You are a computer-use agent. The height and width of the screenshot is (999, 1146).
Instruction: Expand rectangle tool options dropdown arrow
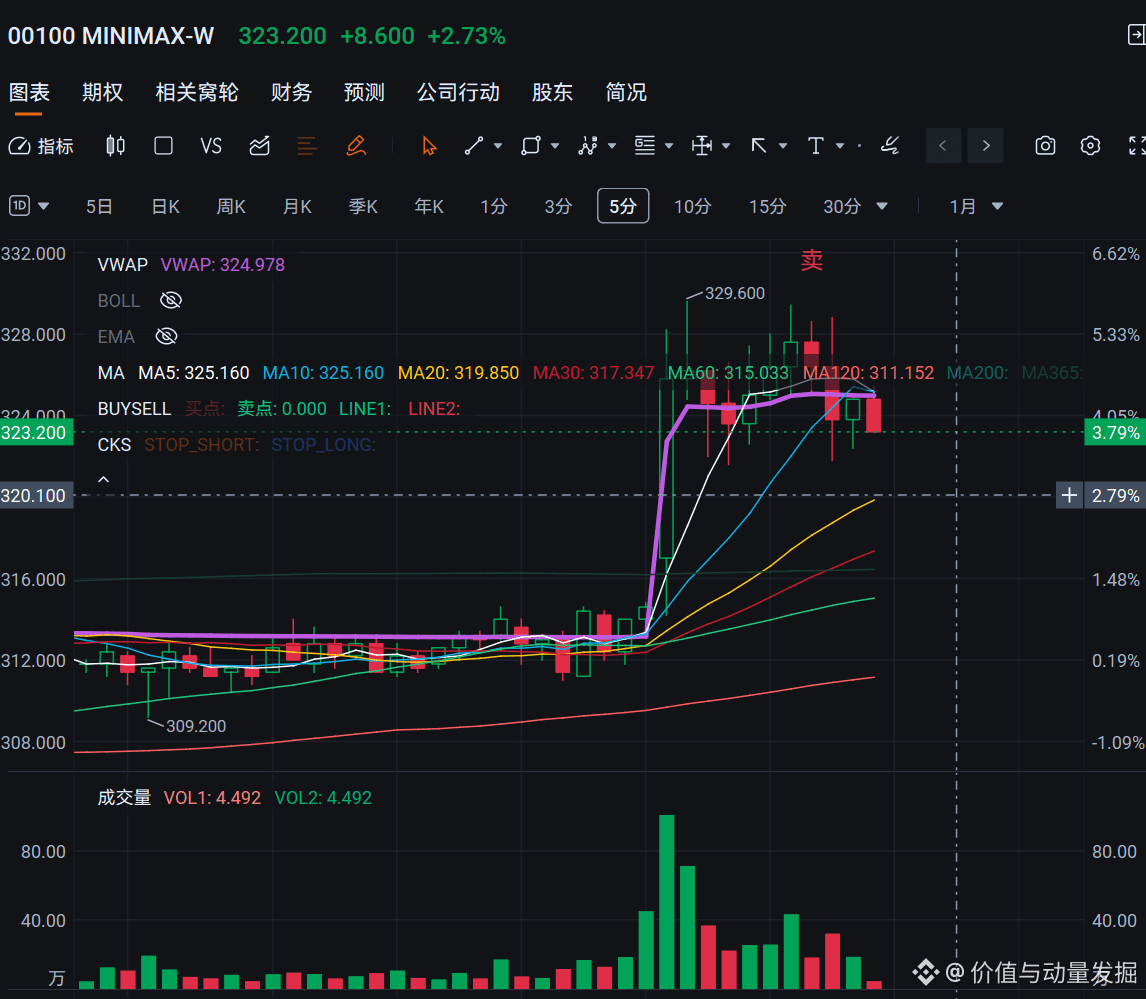pos(555,146)
